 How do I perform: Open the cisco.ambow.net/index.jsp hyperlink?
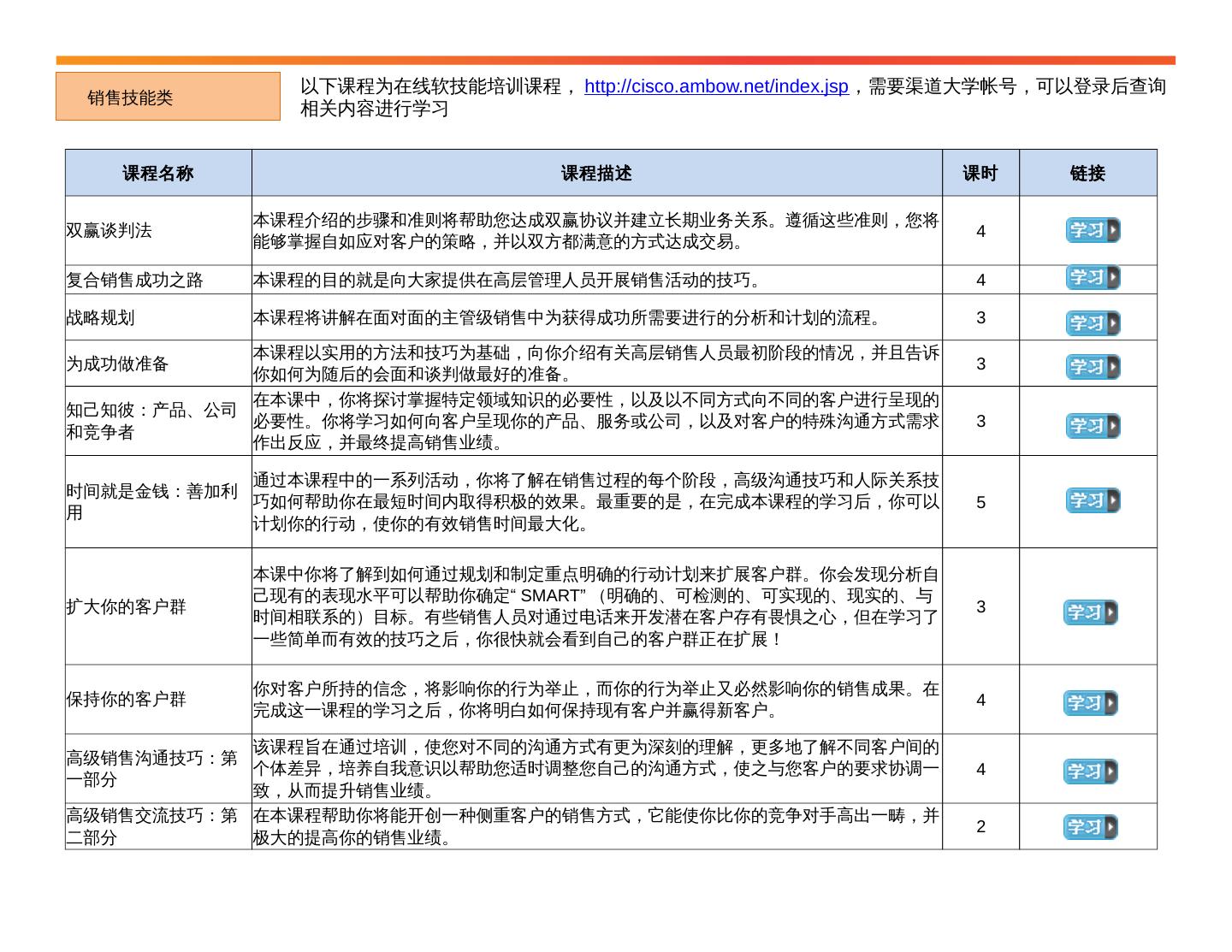(715, 86)
